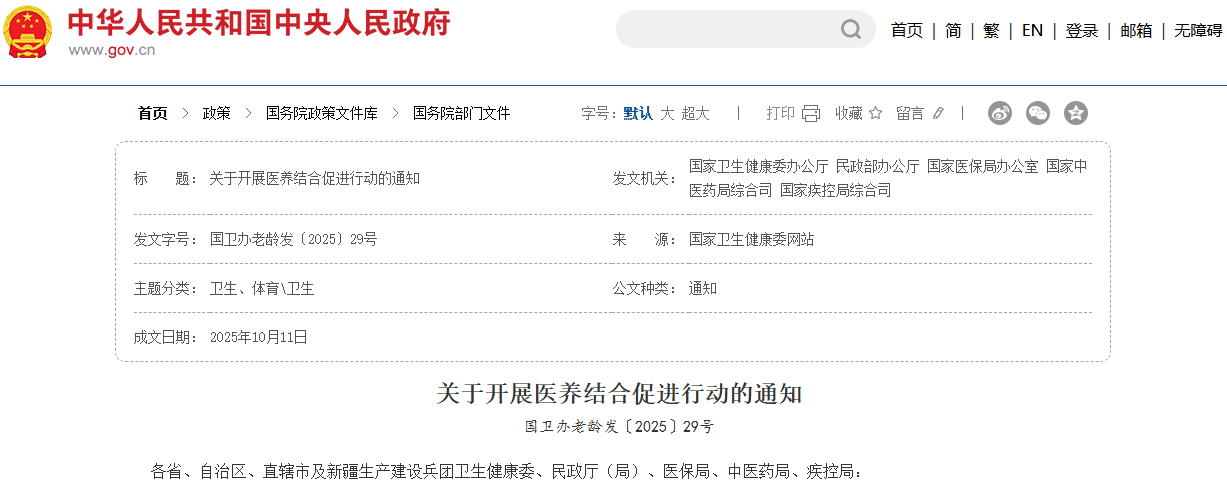This screenshot has width=1227, height=481.
Task: Open 政策 in the breadcrumb
Action: click(216, 113)
